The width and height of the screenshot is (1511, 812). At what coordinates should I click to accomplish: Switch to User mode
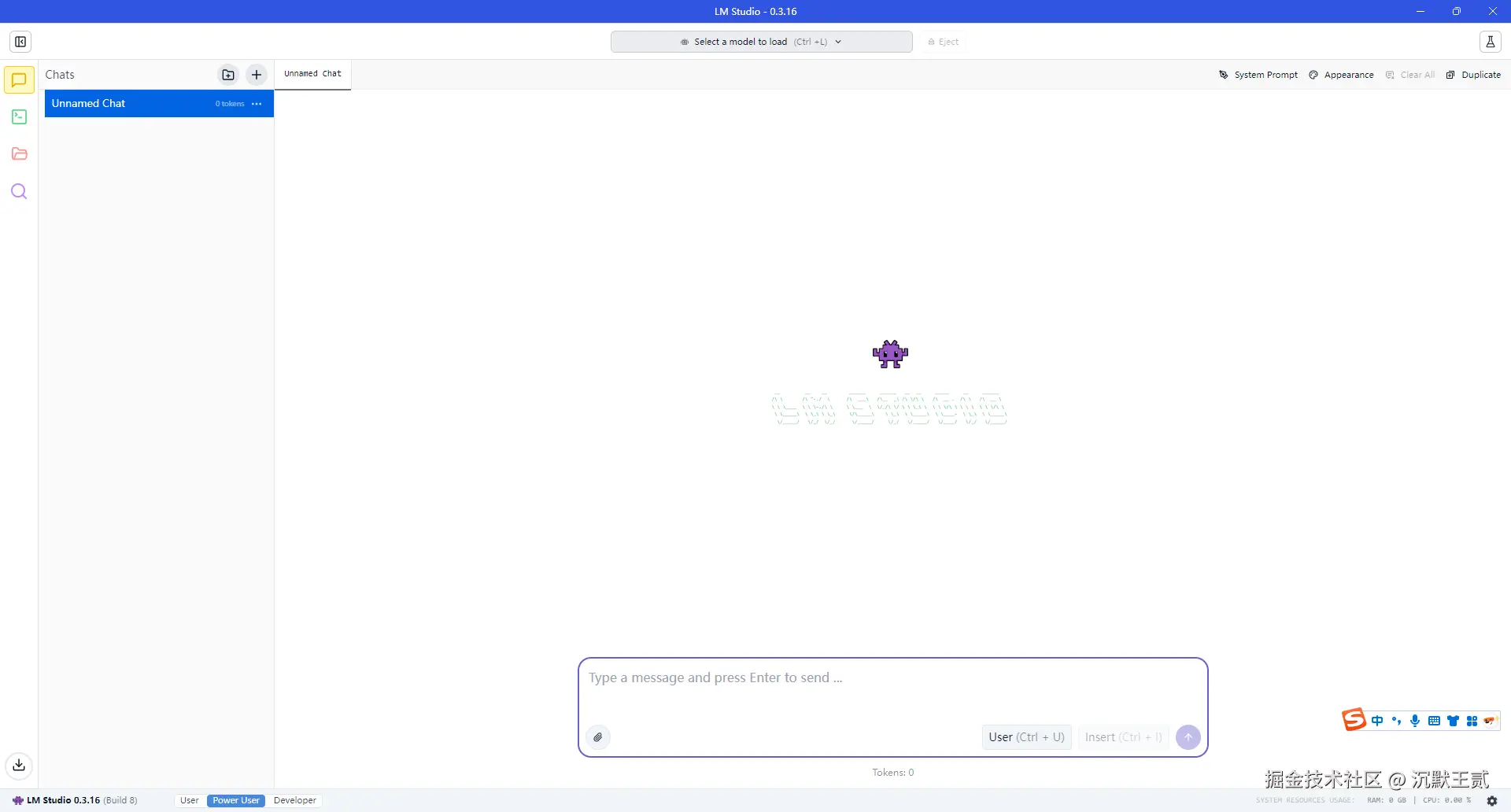[x=190, y=800]
